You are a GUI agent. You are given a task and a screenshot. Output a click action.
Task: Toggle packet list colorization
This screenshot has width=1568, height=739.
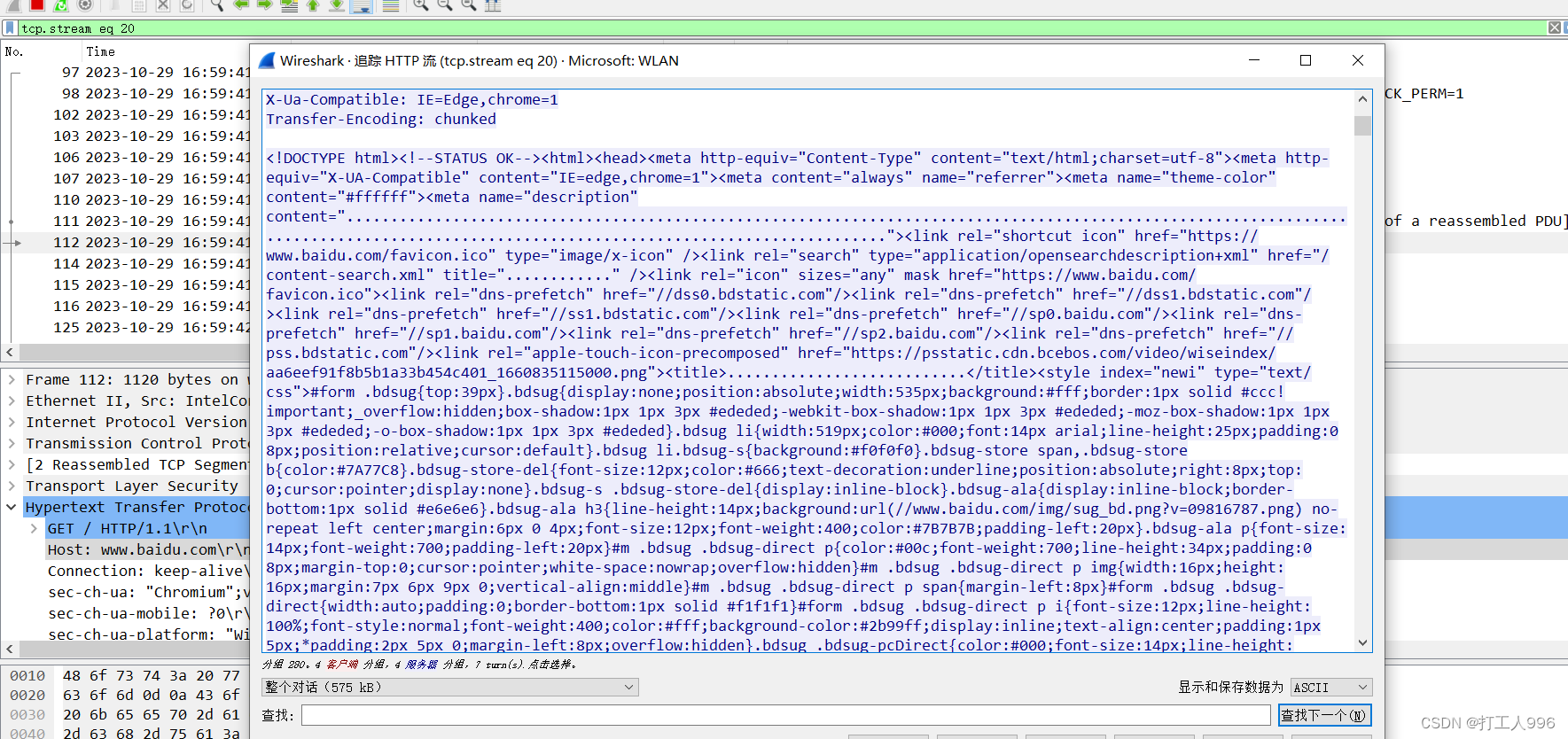tap(390, 5)
